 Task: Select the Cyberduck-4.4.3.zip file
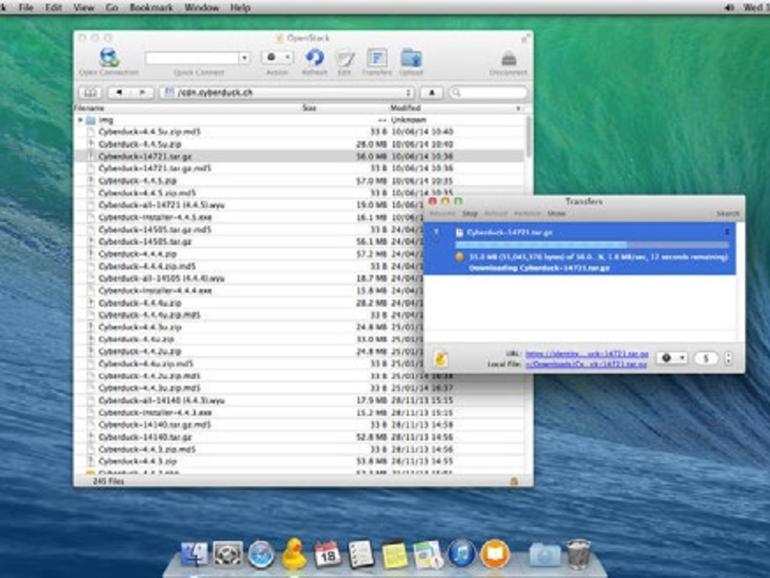click(138, 461)
